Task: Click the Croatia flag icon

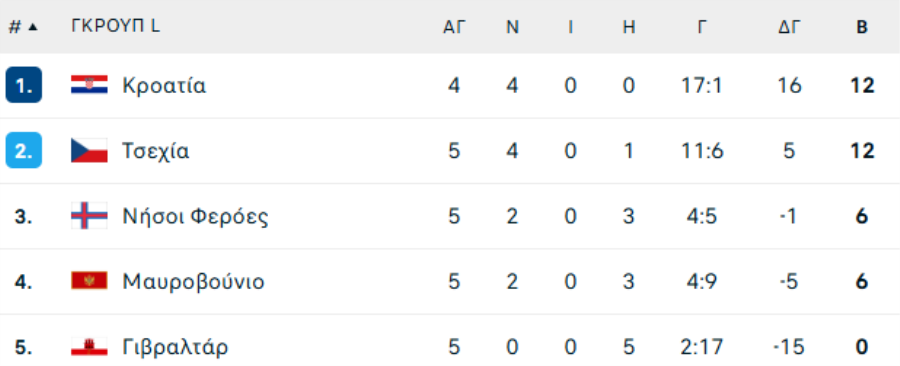Action: pyautogui.click(x=89, y=85)
